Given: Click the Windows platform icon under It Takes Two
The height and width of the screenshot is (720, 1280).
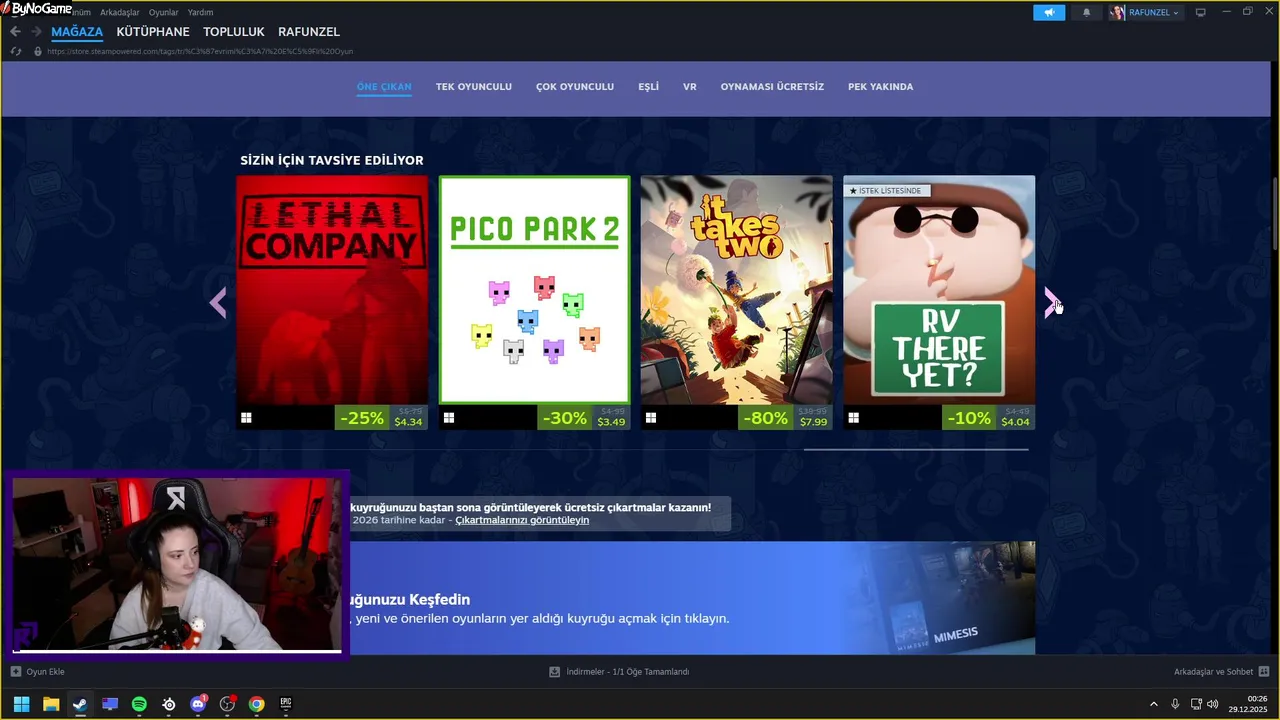Looking at the screenshot, I should coord(651,418).
